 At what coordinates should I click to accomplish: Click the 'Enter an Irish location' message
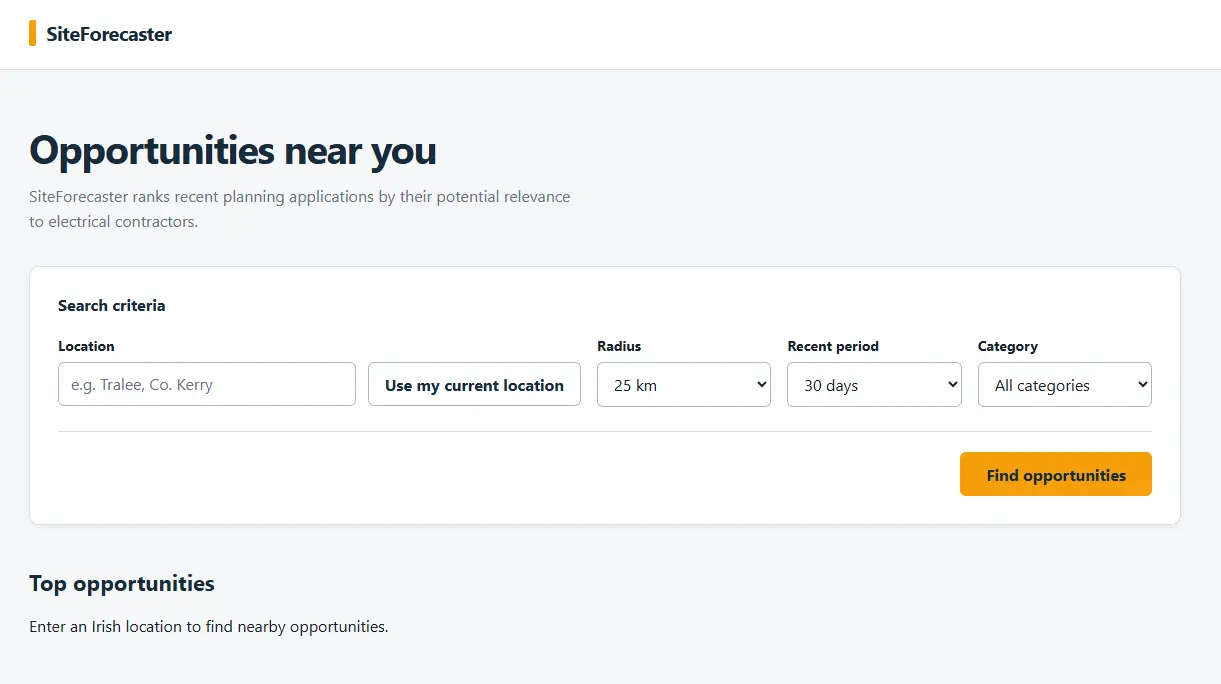click(209, 627)
